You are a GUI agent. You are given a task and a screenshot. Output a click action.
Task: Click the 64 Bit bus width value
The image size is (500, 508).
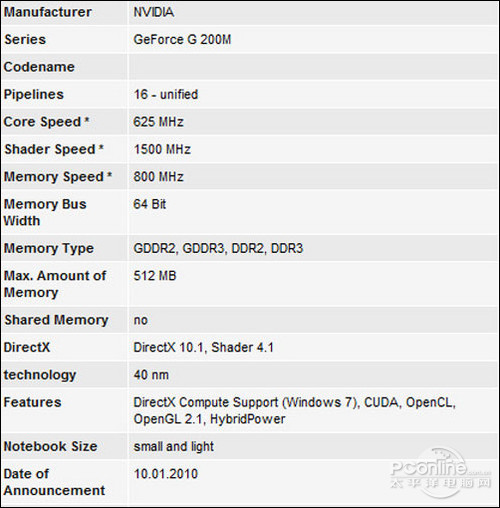150,204
